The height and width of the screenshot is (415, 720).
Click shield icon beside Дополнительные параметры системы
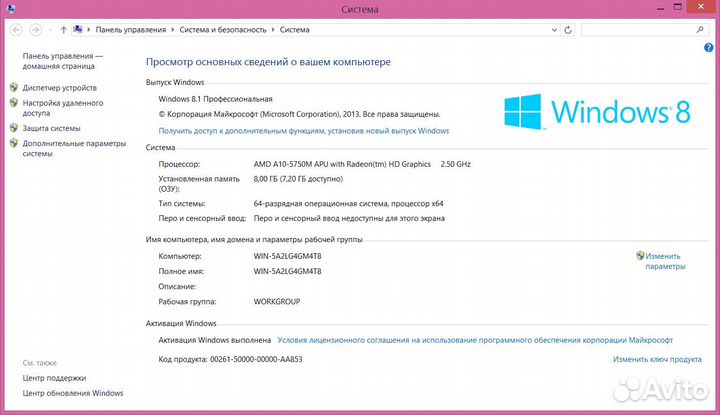(x=14, y=143)
